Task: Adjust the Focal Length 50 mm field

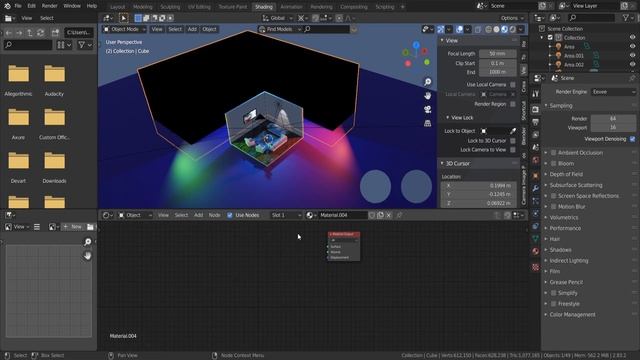Action: (x=498, y=54)
